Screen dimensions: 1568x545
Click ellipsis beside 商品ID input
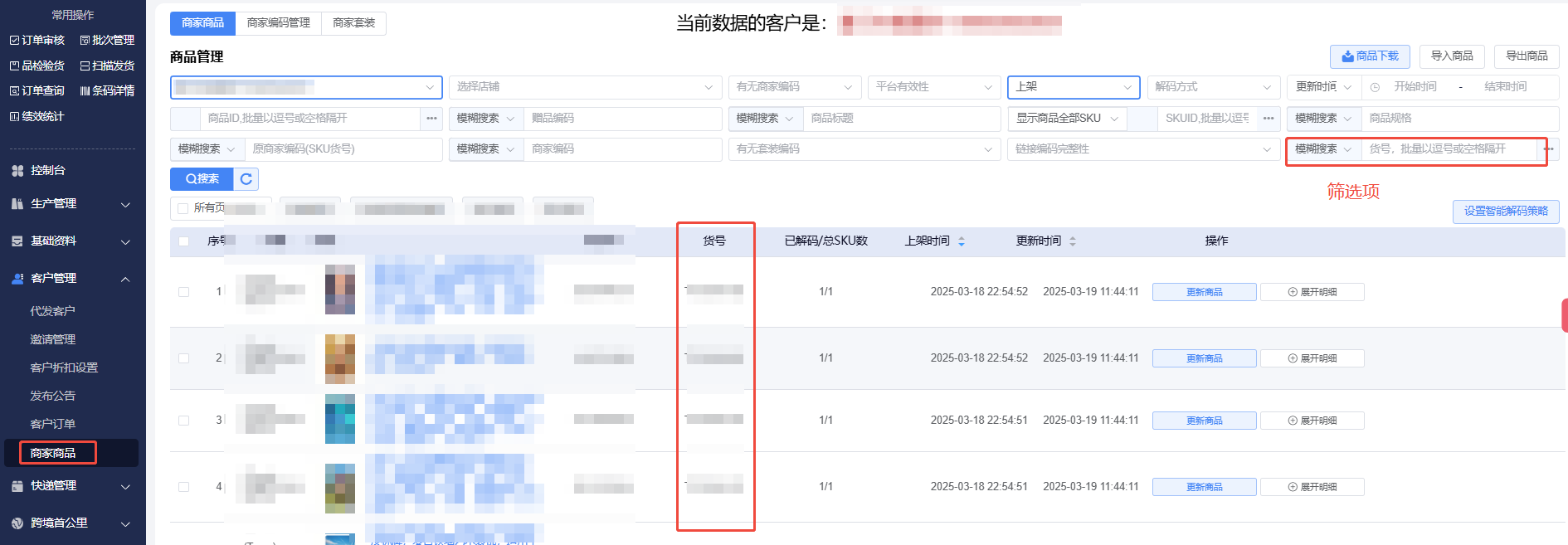coord(431,119)
